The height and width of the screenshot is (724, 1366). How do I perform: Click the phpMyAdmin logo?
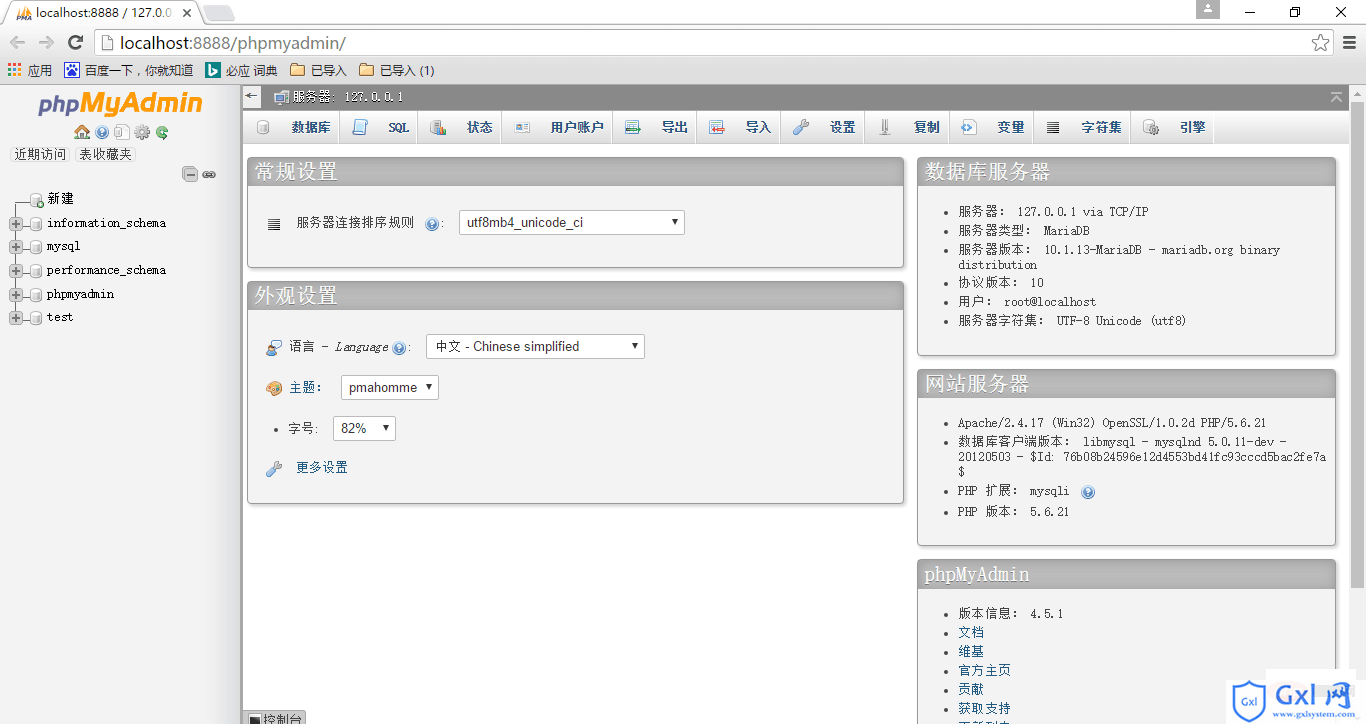[120, 104]
